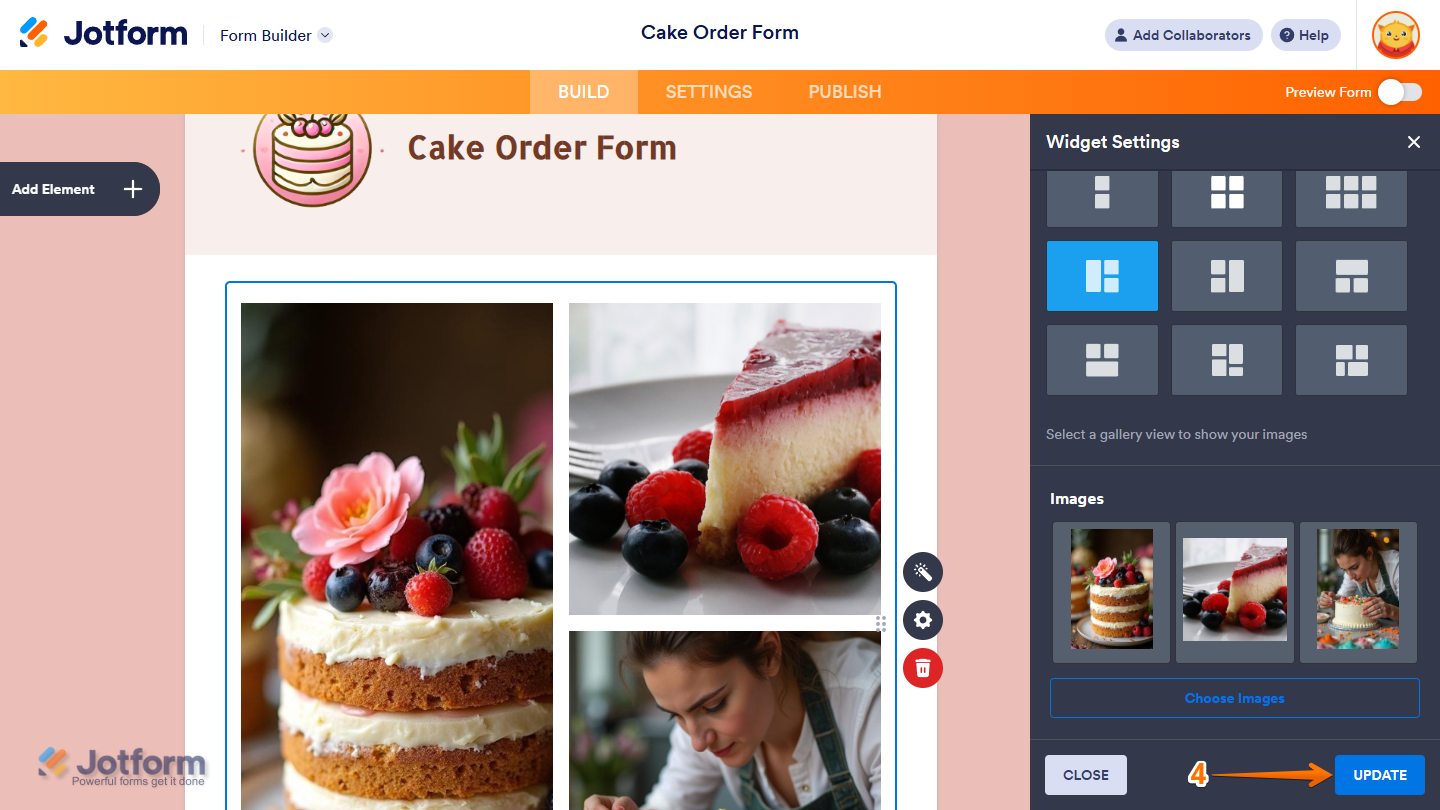Switch to the PUBLISH tab

(x=845, y=92)
